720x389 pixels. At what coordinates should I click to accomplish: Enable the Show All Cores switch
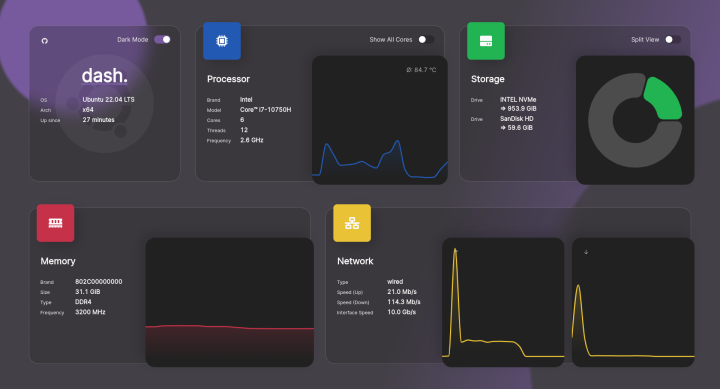click(x=426, y=39)
